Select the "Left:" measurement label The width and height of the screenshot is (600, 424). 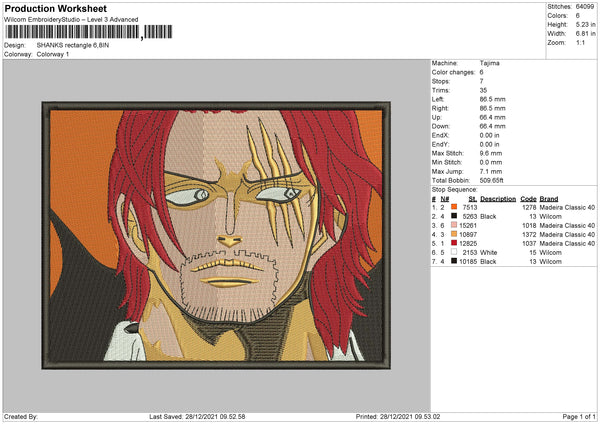438,99
